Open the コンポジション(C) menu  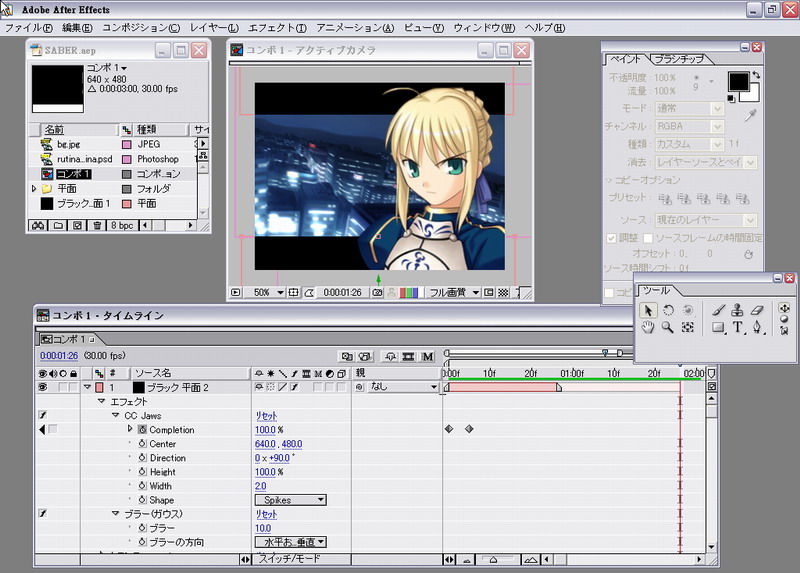(141, 28)
